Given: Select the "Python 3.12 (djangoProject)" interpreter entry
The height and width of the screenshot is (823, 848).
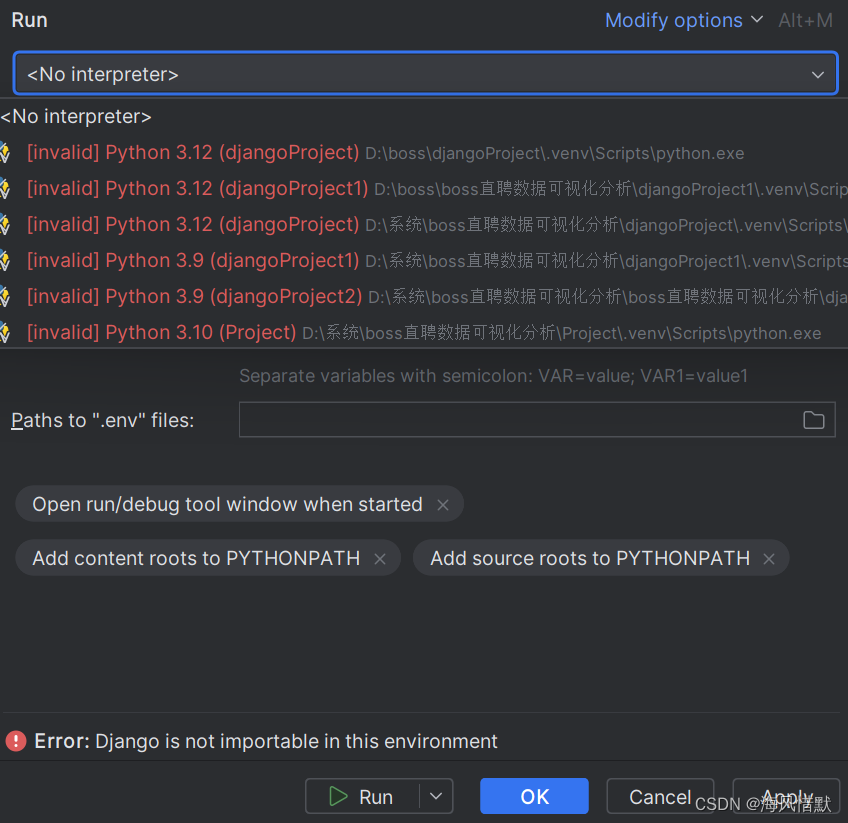Looking at the screenshot, I should (193, 152).
